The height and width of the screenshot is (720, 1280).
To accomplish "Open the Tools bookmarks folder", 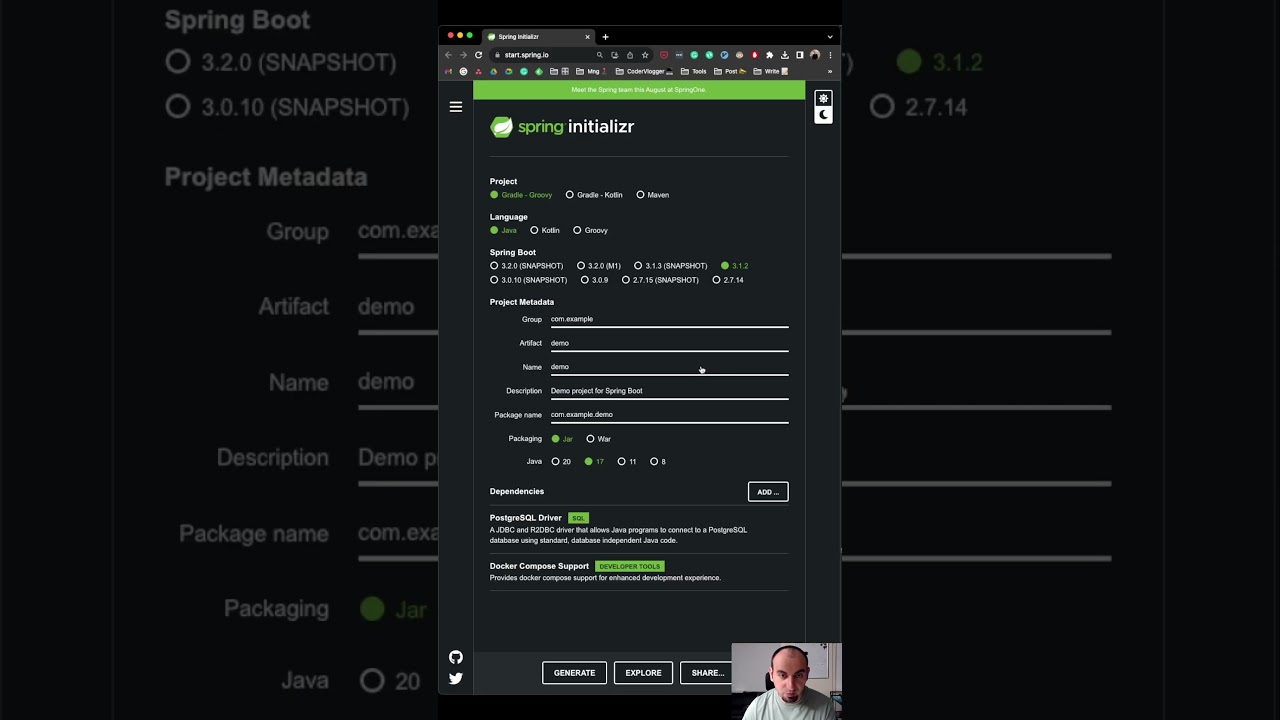I will (693, 71).
